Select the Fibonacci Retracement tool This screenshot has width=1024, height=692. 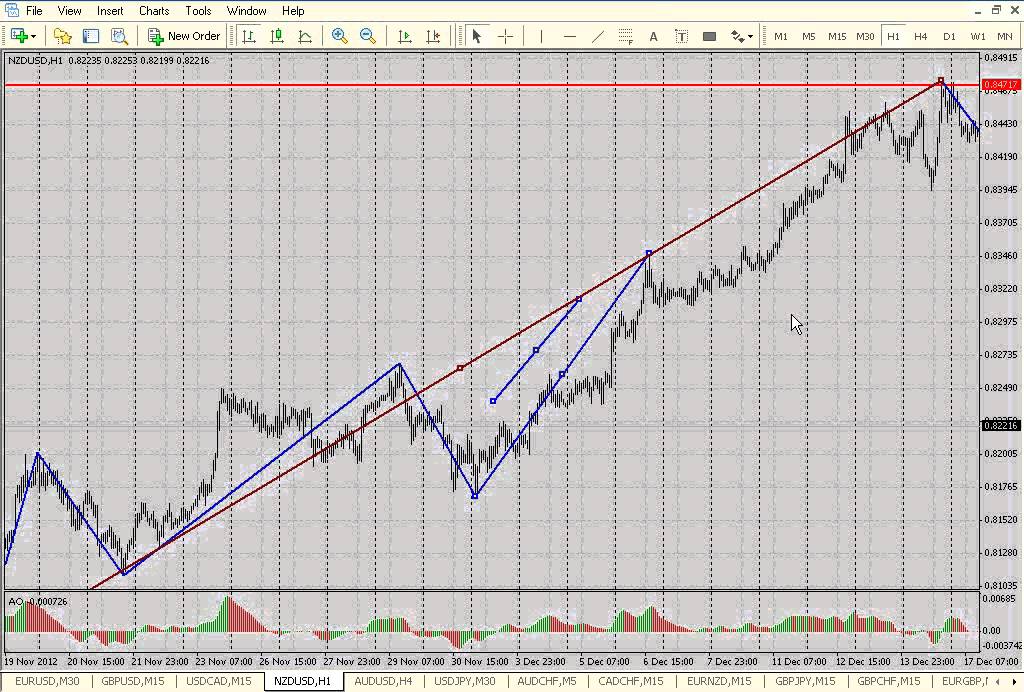point(626,36)
